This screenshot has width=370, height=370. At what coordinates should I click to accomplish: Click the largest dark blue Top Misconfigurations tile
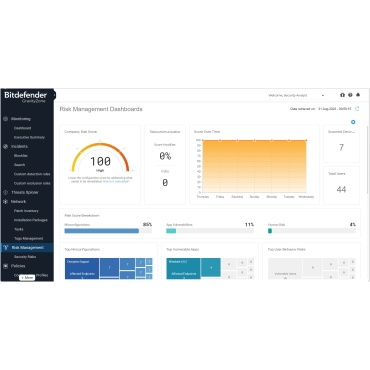(82, 268)
